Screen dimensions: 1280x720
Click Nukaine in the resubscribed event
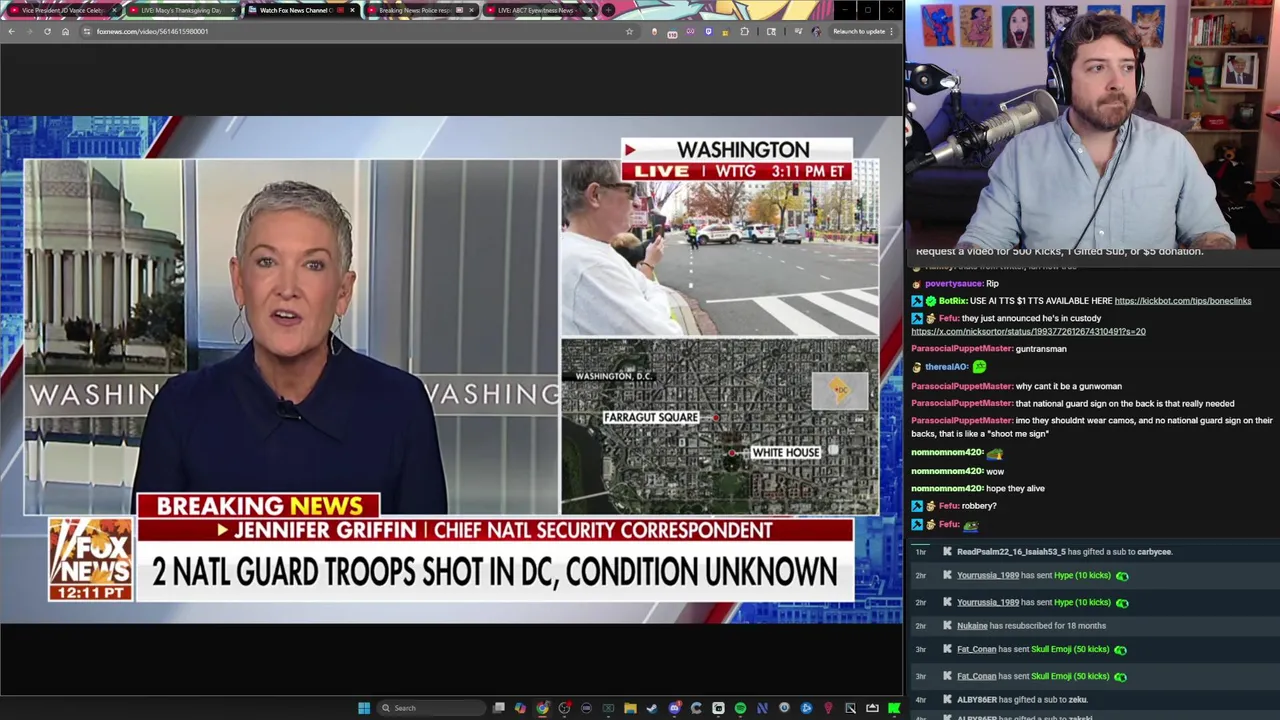[x=972, y=626]
